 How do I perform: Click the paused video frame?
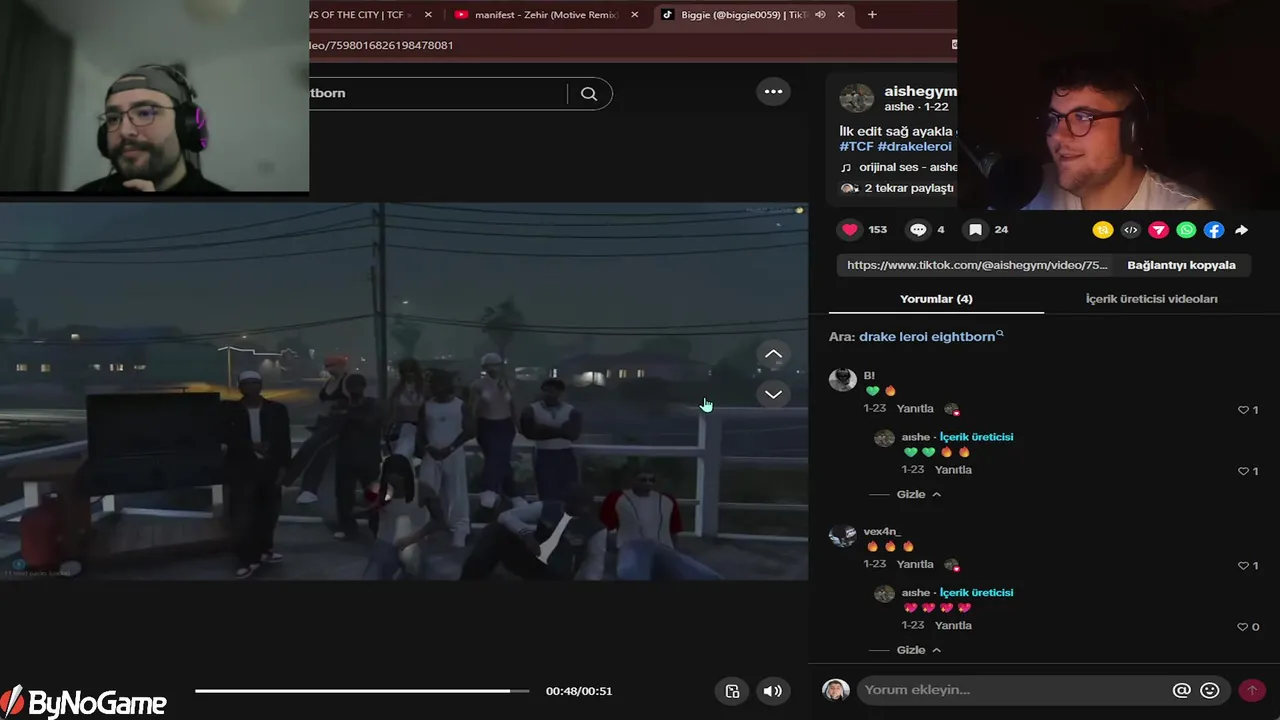pos(404,391)
